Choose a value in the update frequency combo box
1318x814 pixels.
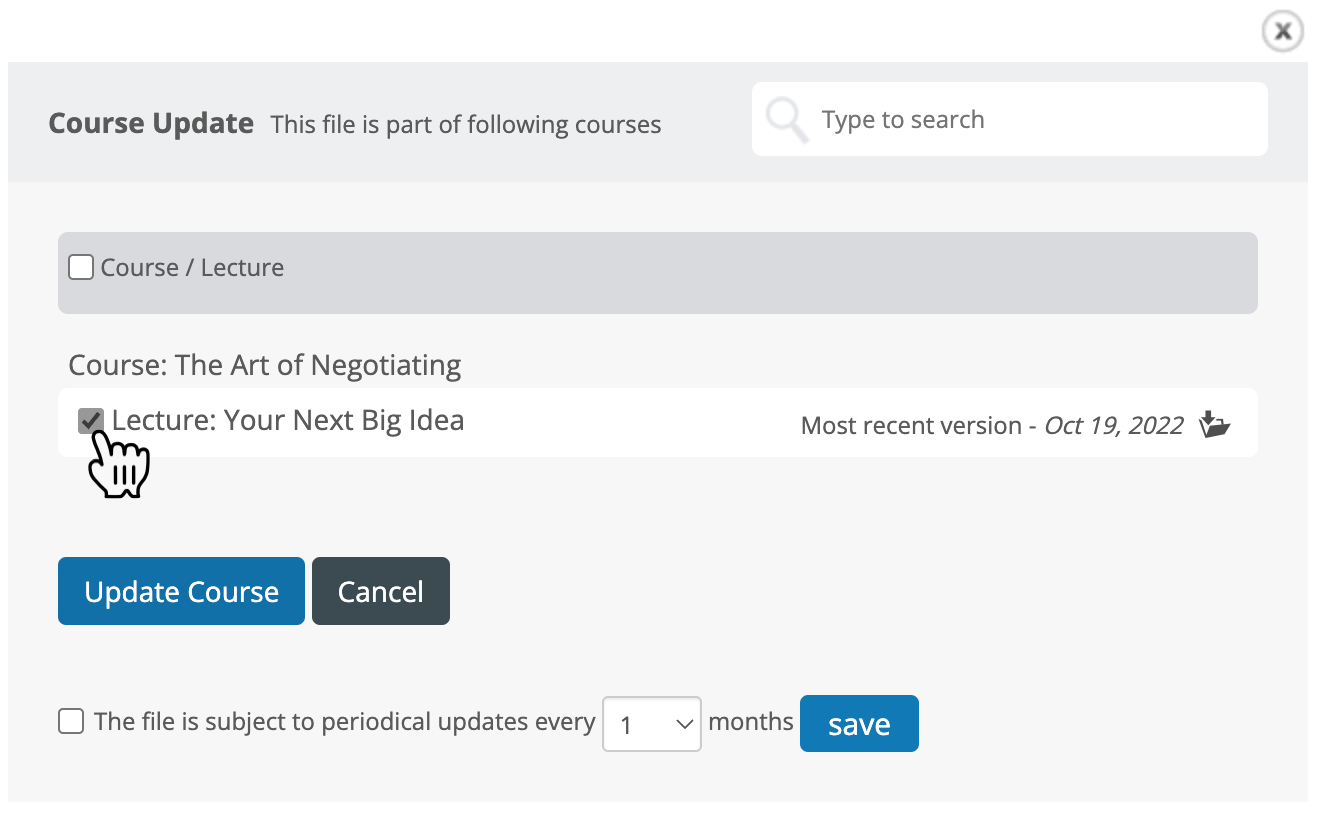[652, 723]
